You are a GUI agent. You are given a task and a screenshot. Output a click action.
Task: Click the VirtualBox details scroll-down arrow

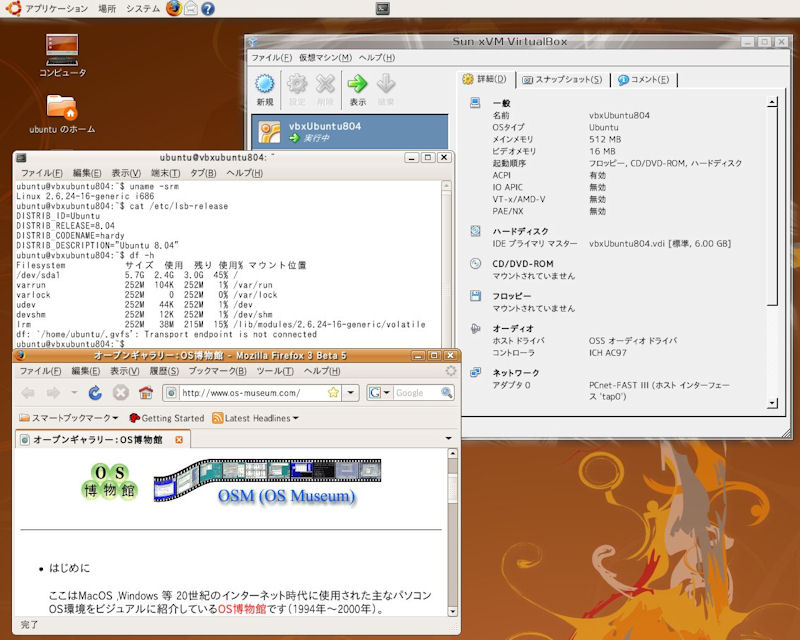[772, 403]
